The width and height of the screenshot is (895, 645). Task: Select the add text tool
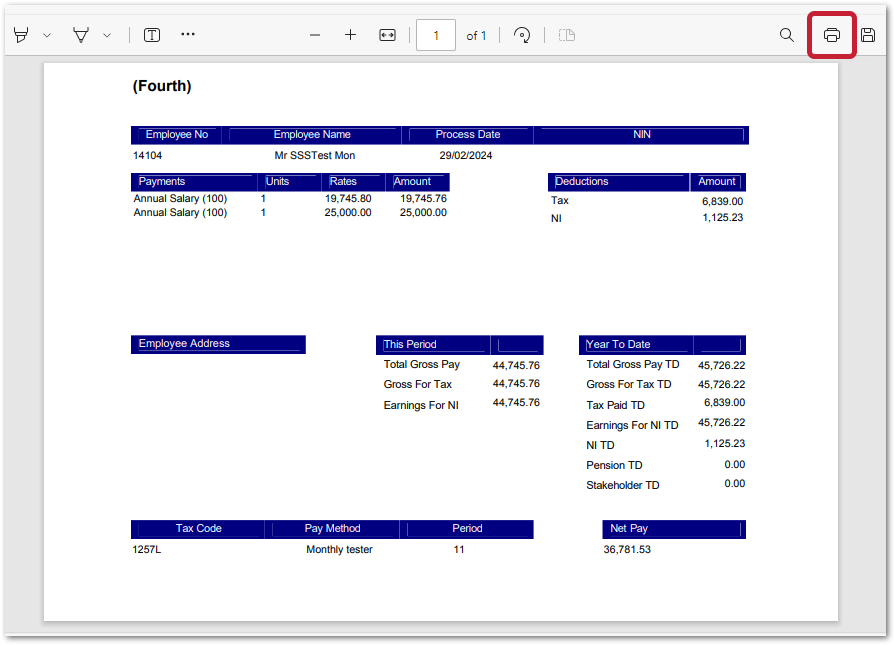click(152, 35)
